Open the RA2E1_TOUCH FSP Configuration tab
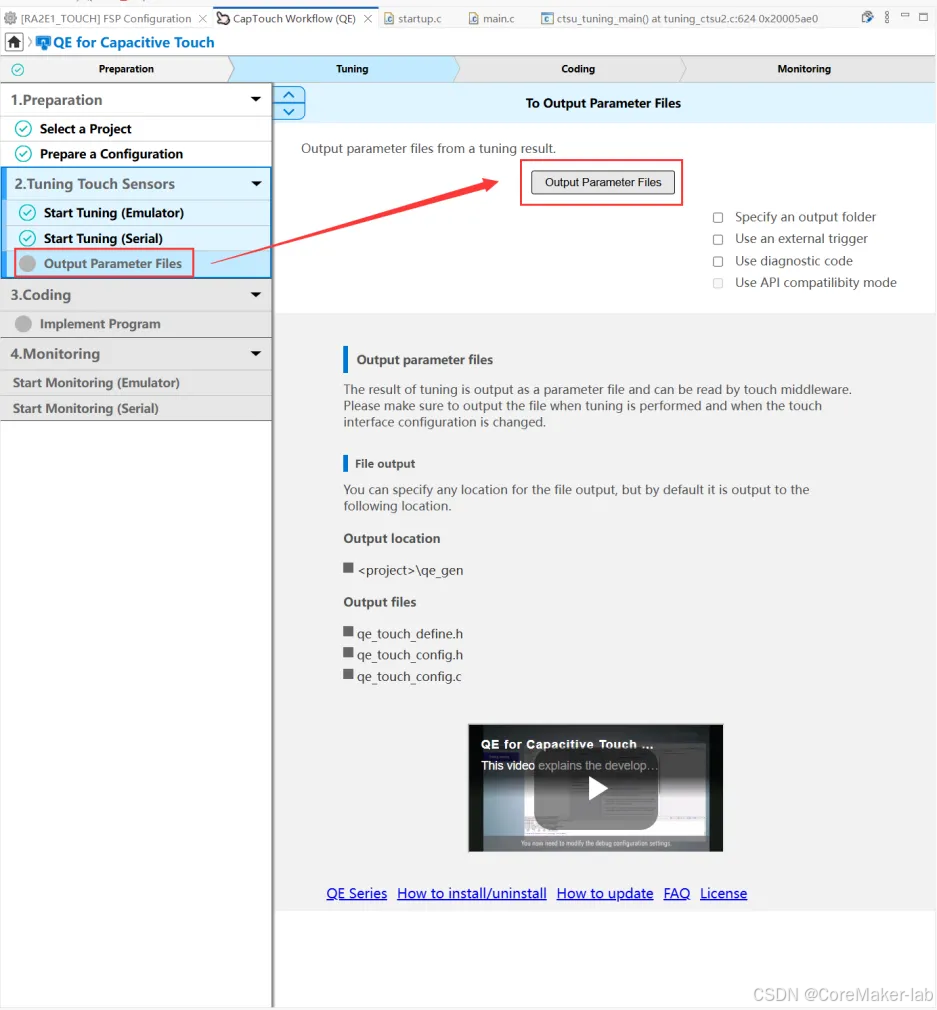The height and width of the screenshot is (1010, 937). point(106,19)
